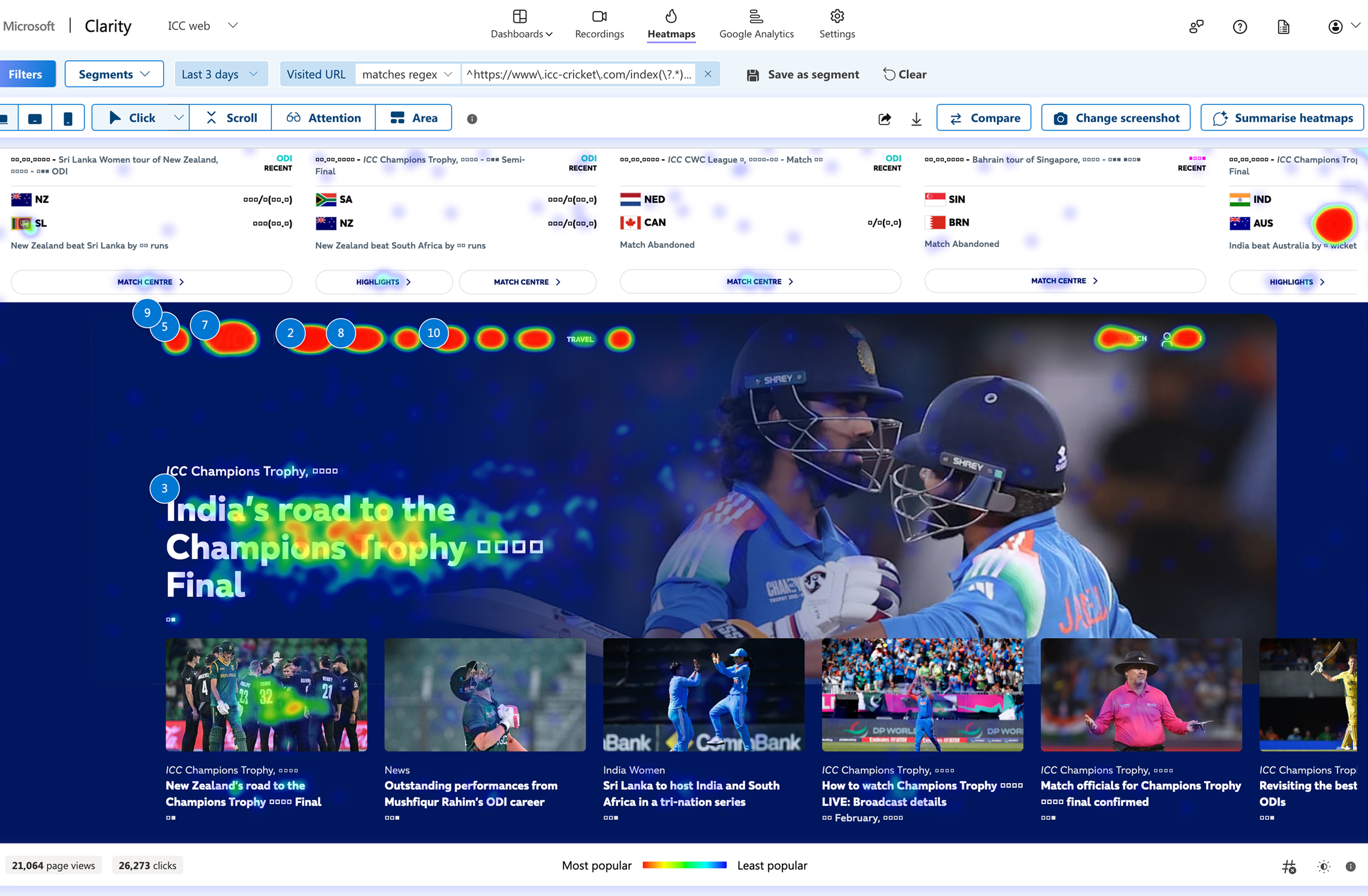Click the Visited URL regex input field
This screenshot has height=896, width=1368.
point(578,74)
